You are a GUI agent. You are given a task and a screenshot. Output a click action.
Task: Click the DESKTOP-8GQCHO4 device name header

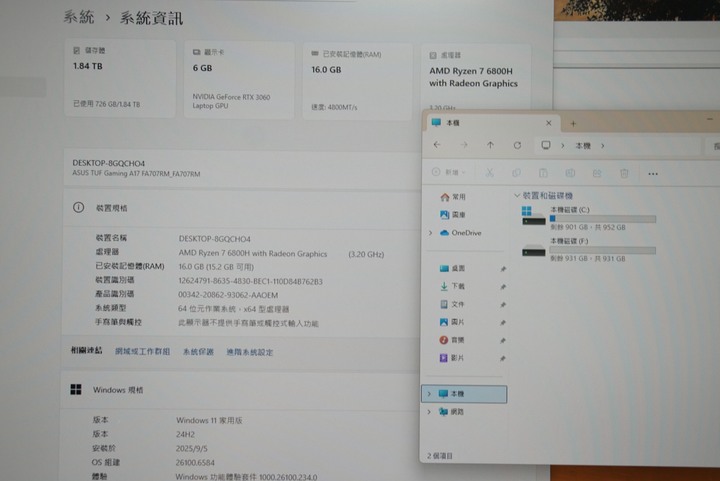click(x=108, y=163)
